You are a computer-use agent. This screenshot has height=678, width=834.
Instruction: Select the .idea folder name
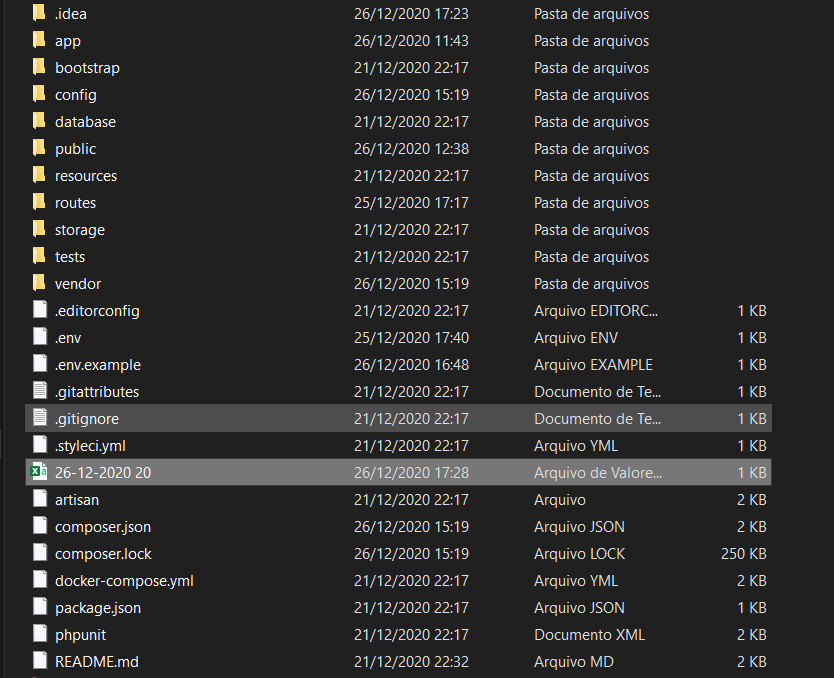(x=71, y=14)
